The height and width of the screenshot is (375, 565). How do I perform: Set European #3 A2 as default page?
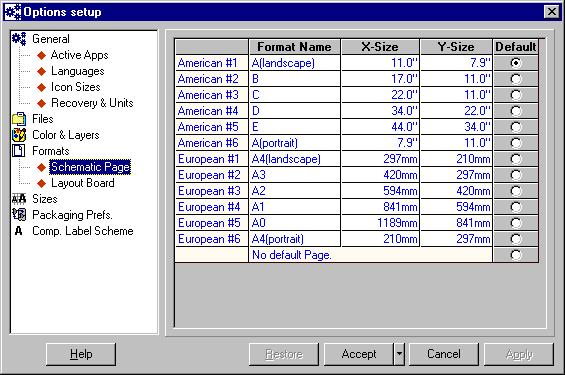coord(516,191)
